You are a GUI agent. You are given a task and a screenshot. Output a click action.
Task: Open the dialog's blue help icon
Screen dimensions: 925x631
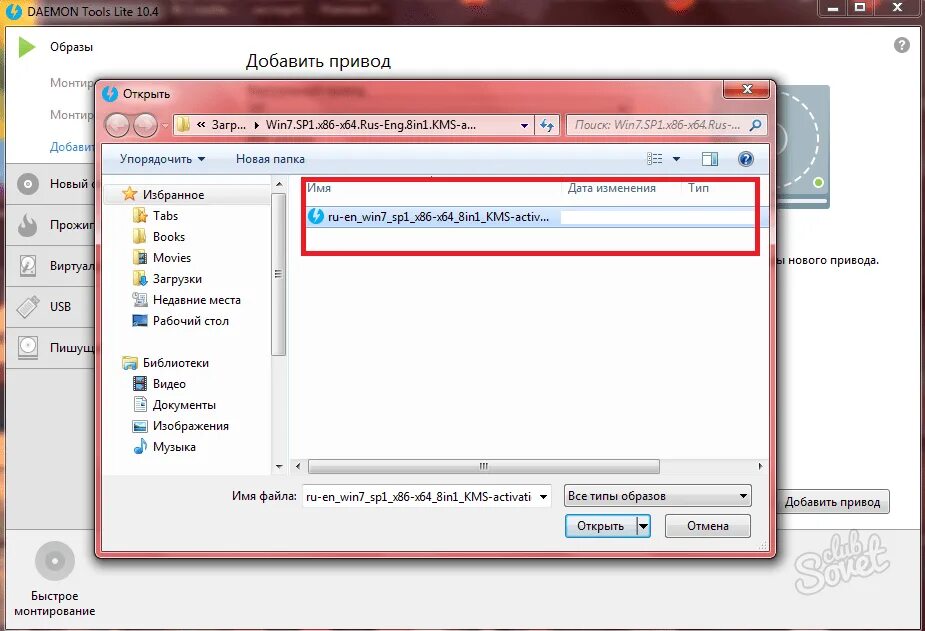(746, 159)
